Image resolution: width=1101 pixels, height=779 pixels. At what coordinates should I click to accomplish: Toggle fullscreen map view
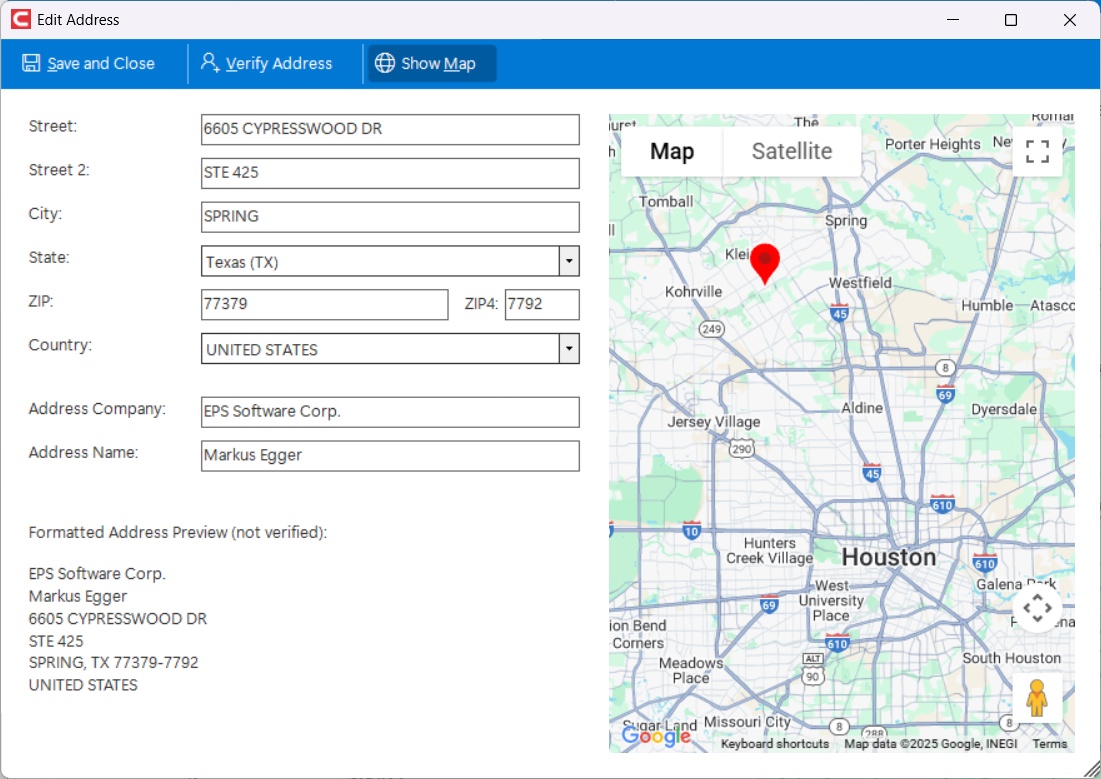click(x=1037, y=151)
